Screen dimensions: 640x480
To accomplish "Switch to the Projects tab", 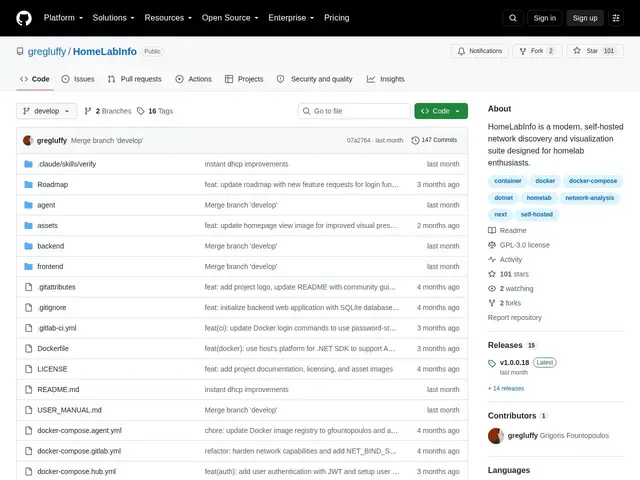I will (244, 79).
